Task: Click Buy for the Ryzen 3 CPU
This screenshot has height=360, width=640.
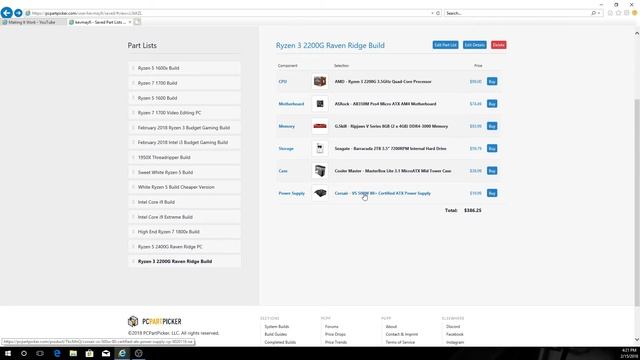Action: click(492, 82)
